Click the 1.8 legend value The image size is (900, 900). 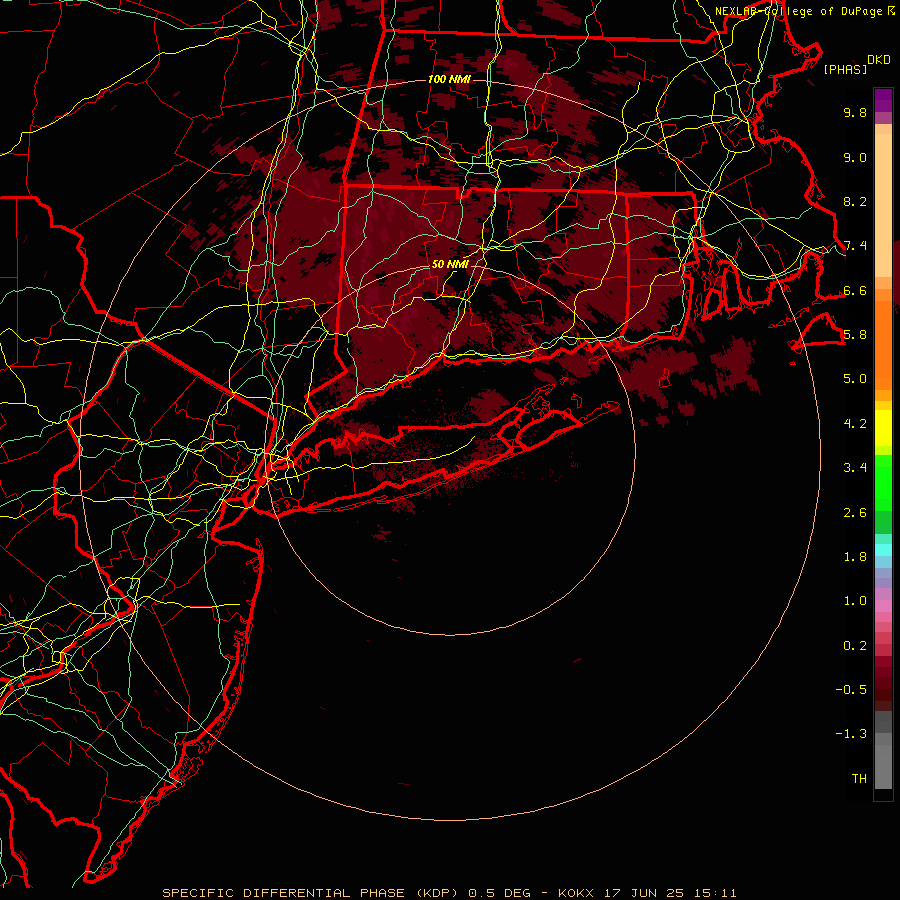[x=855, y=557]
